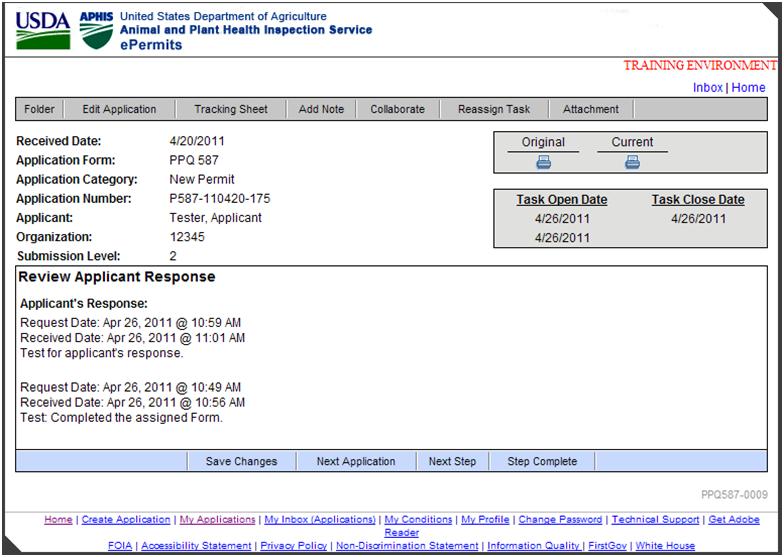Screen dimensions: 784x557
Task: Mark the task as Step Complete
Action: 542,461
